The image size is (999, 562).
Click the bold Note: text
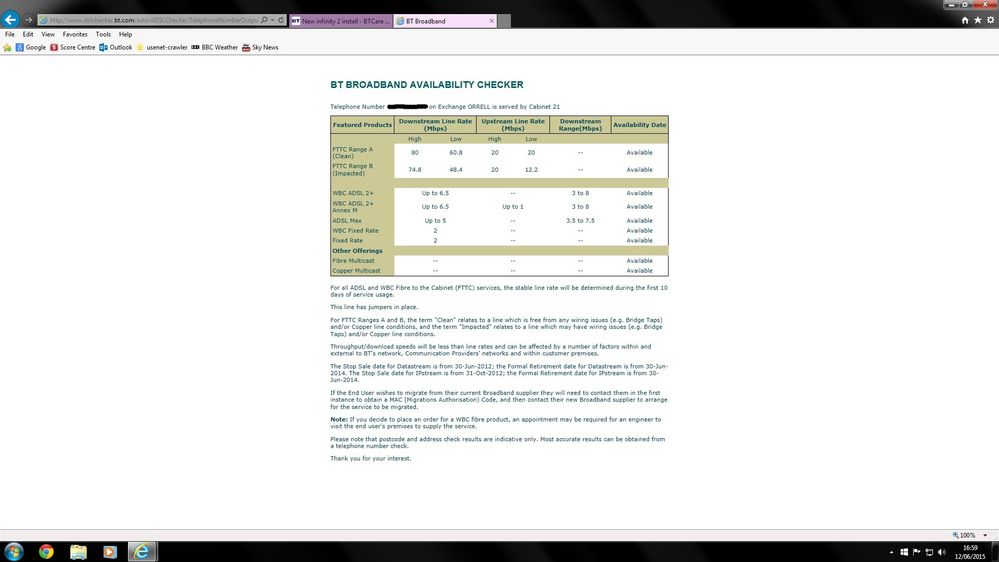338,420
